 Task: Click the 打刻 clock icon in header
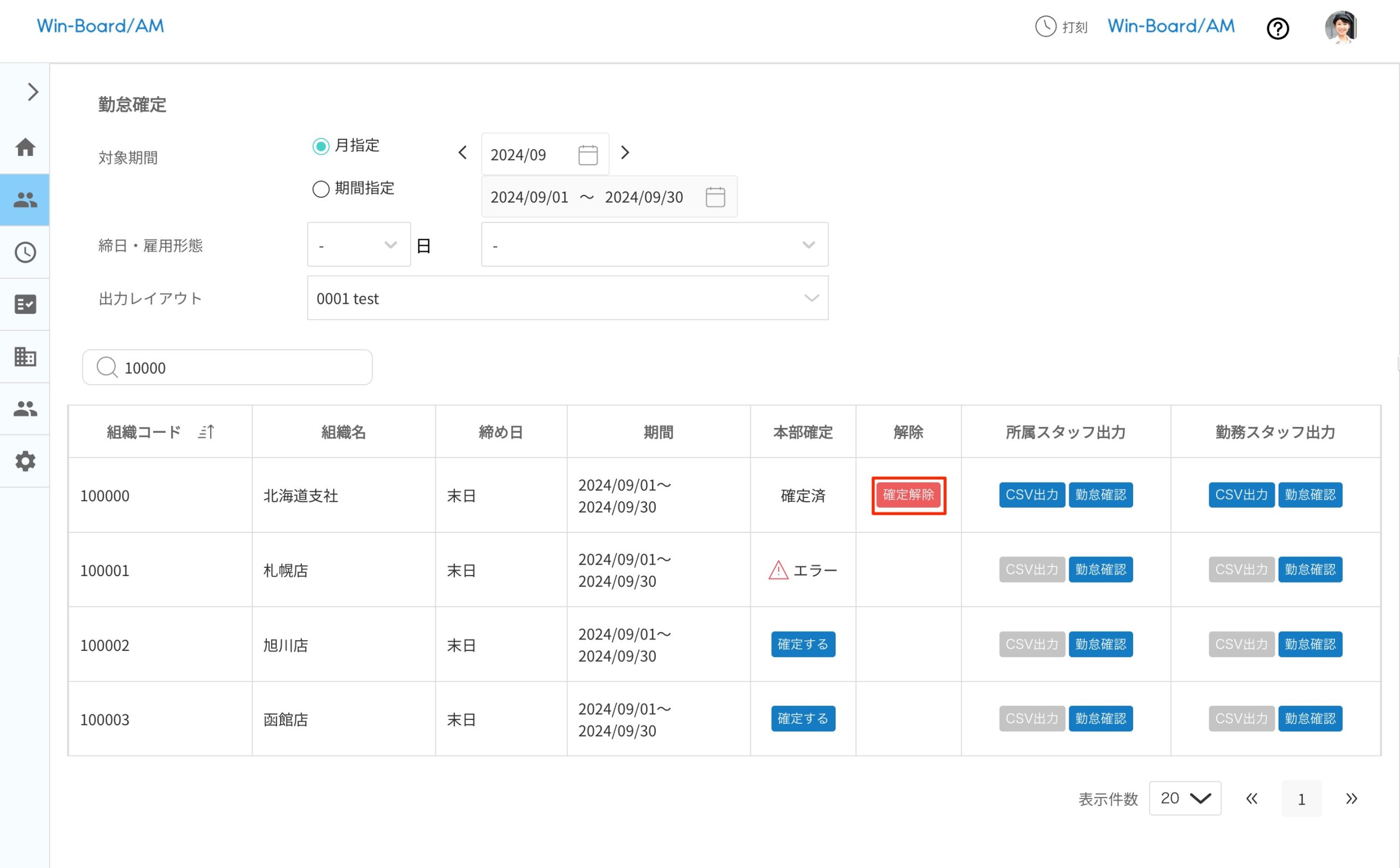pos(1045,26)
